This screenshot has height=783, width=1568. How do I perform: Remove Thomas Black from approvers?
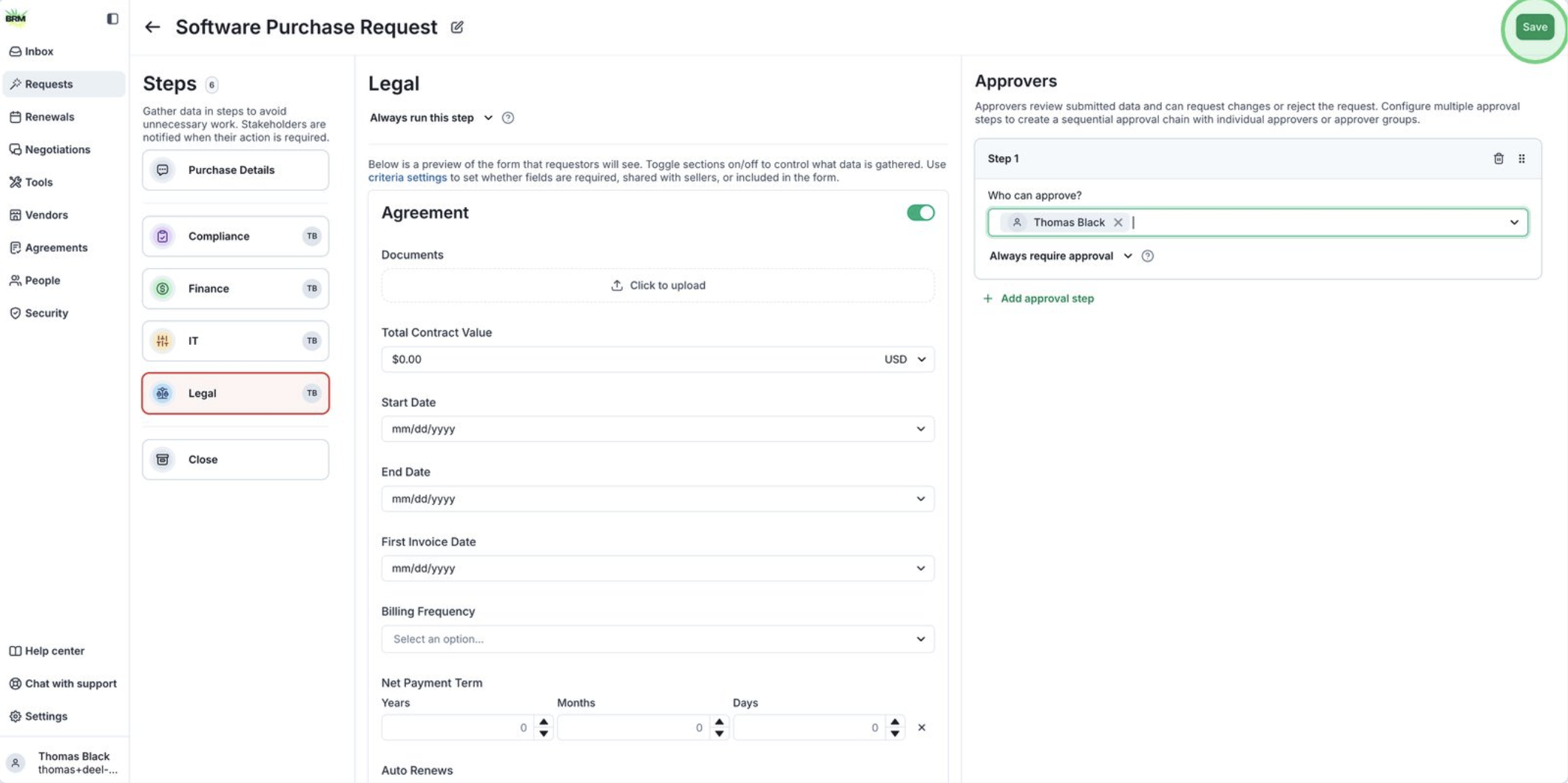1118,222
